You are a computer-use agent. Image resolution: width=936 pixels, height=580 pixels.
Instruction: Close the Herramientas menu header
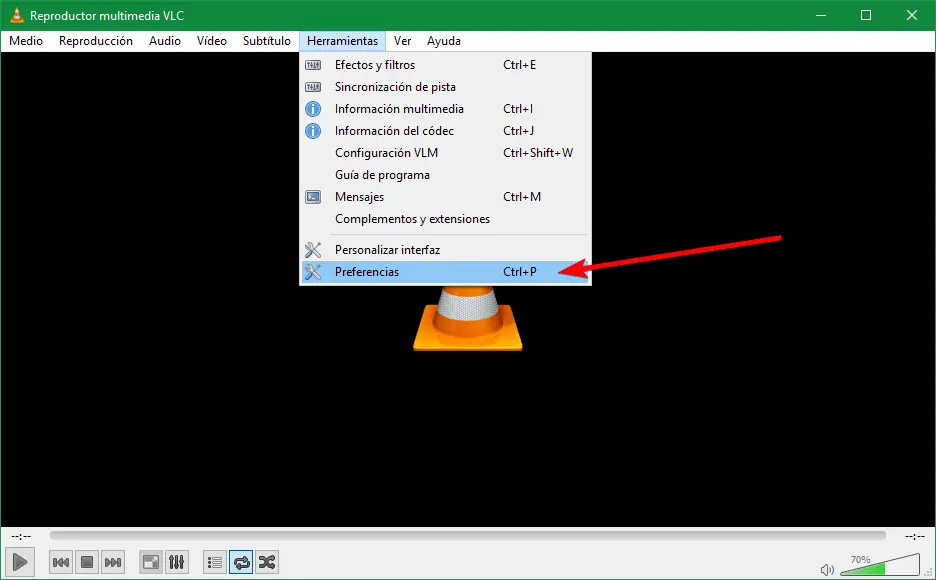click(x=342, y=41)
